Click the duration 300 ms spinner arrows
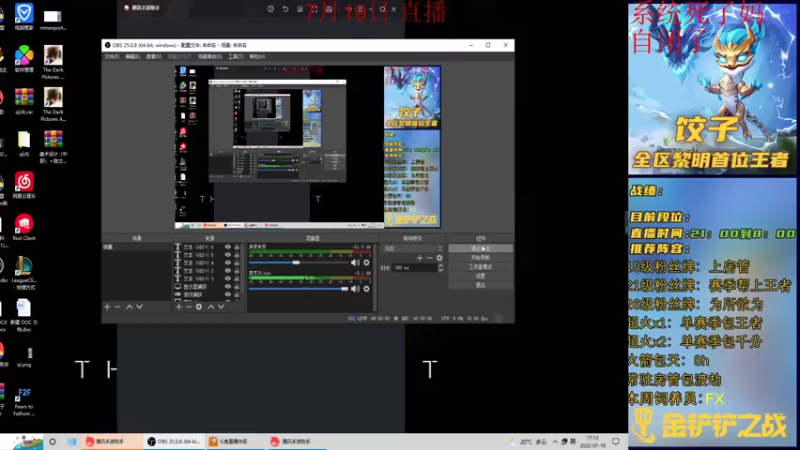 (x=440, y=267)
